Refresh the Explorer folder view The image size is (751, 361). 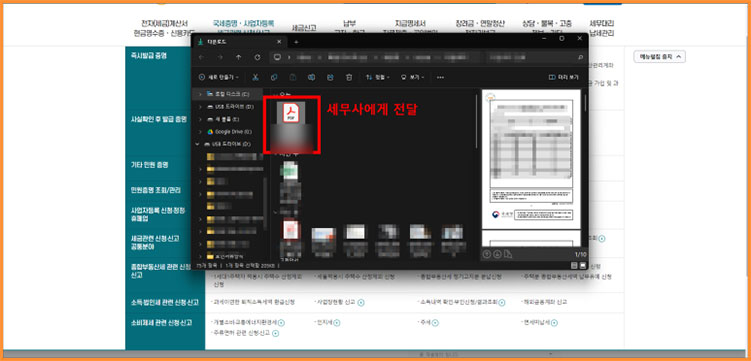coord(257,57)
